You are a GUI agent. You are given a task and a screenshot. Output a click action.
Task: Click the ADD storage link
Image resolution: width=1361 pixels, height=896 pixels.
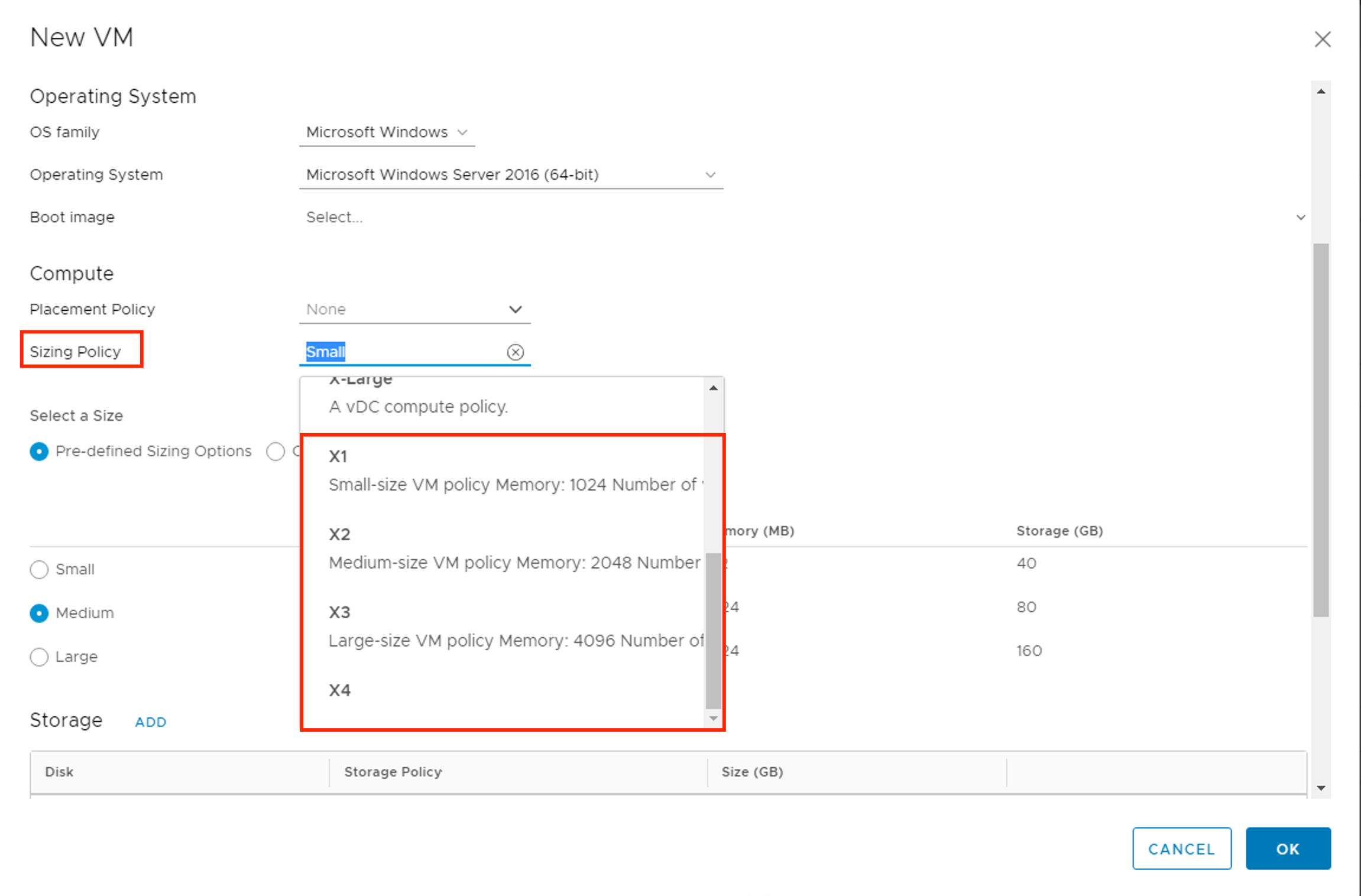pyautogui.click(x=150, y=722)
